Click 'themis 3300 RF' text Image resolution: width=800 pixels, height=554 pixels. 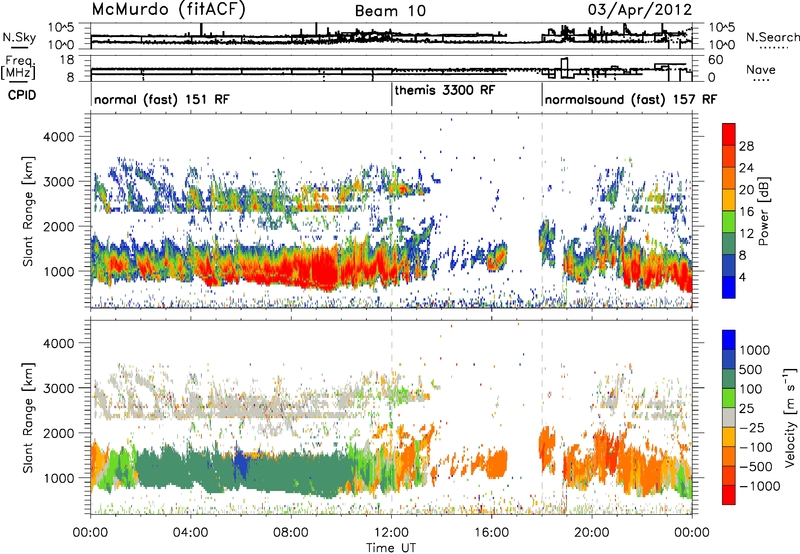tap(445, 90)
